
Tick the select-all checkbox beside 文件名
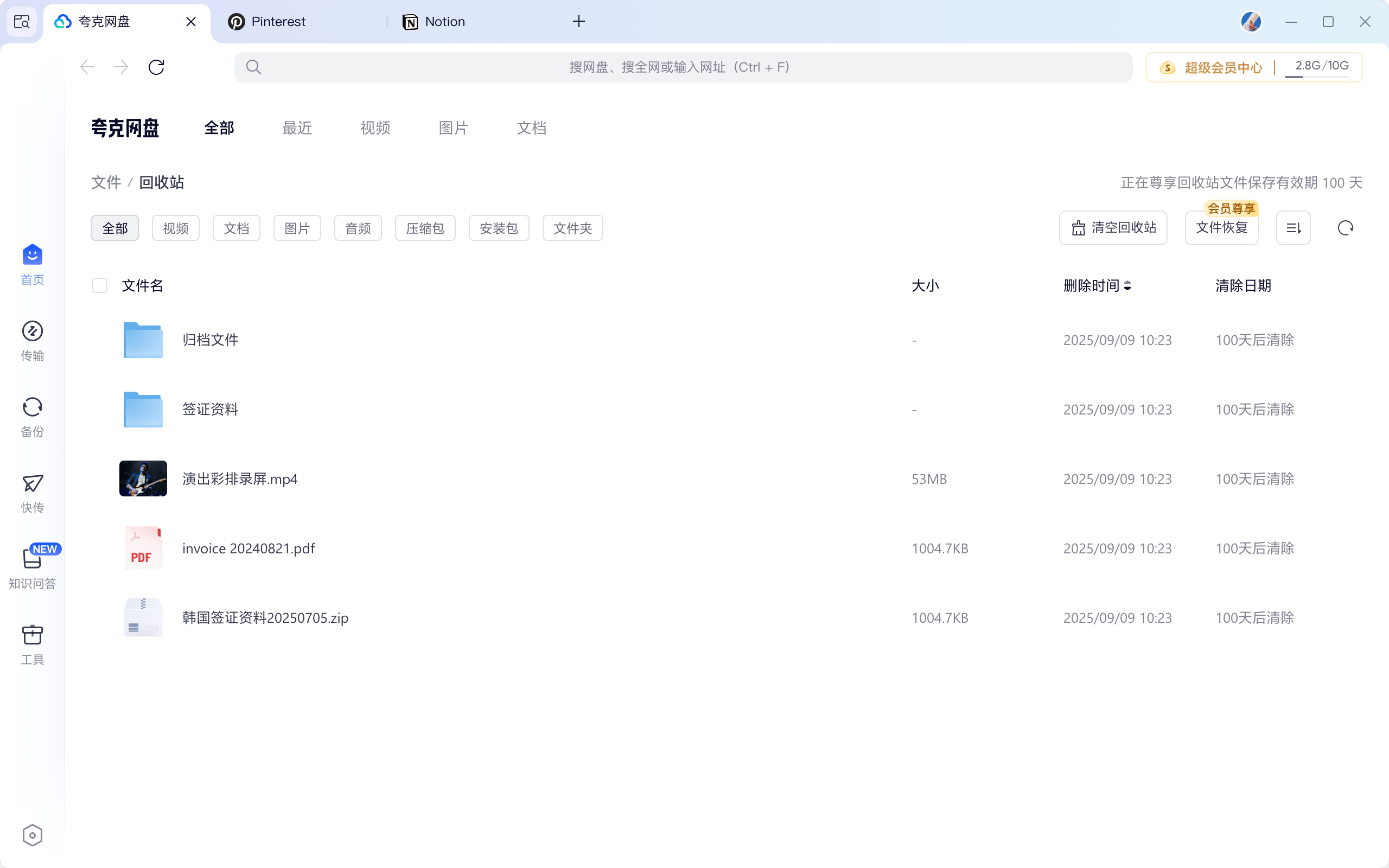[100, 285]
